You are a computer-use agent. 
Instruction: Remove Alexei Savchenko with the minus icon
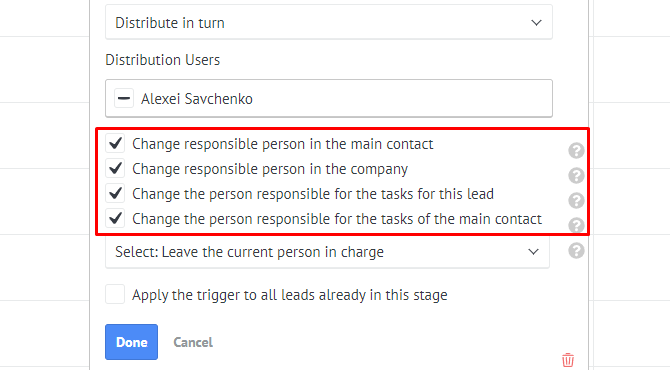[124, 99]
